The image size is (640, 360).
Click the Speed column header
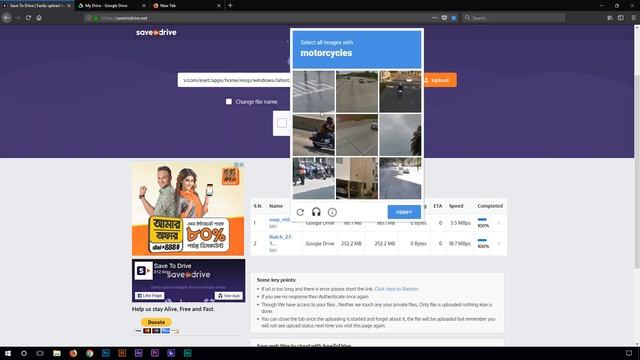point(456,206)
